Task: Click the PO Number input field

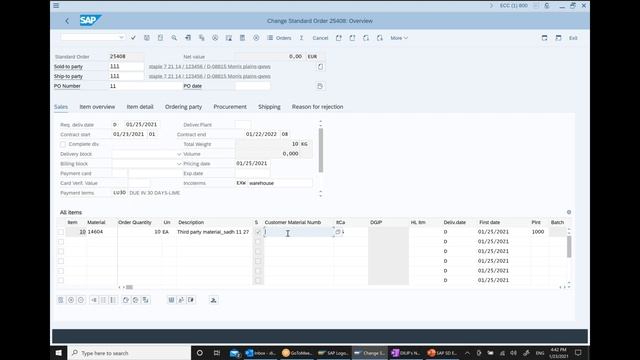Action: point(145,86)
